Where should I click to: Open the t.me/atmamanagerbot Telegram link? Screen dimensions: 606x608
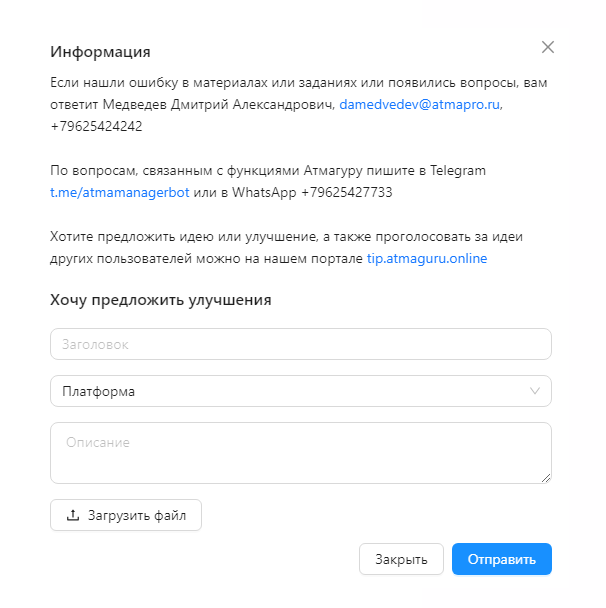click(x=120, y=192)
